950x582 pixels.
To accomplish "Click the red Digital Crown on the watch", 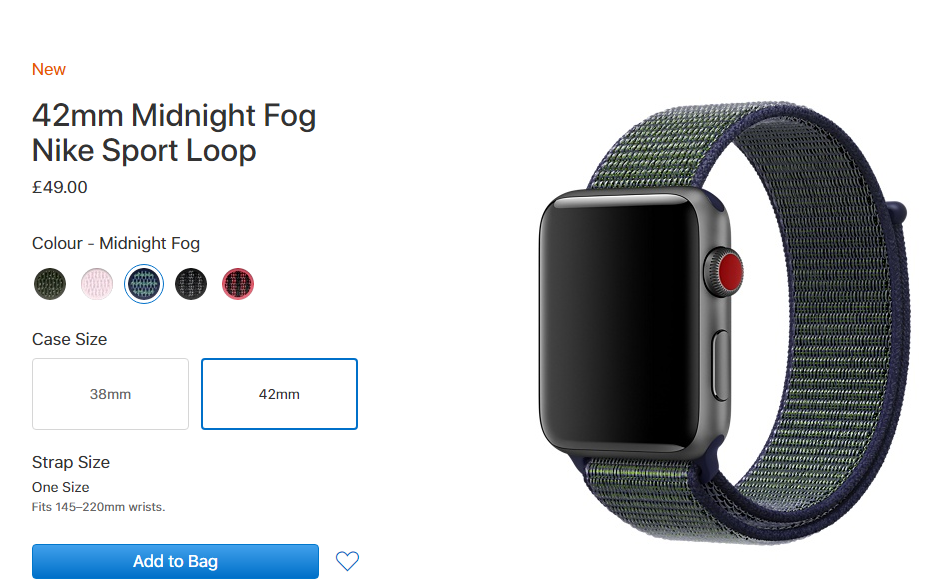I will click(x=725, y=271).
